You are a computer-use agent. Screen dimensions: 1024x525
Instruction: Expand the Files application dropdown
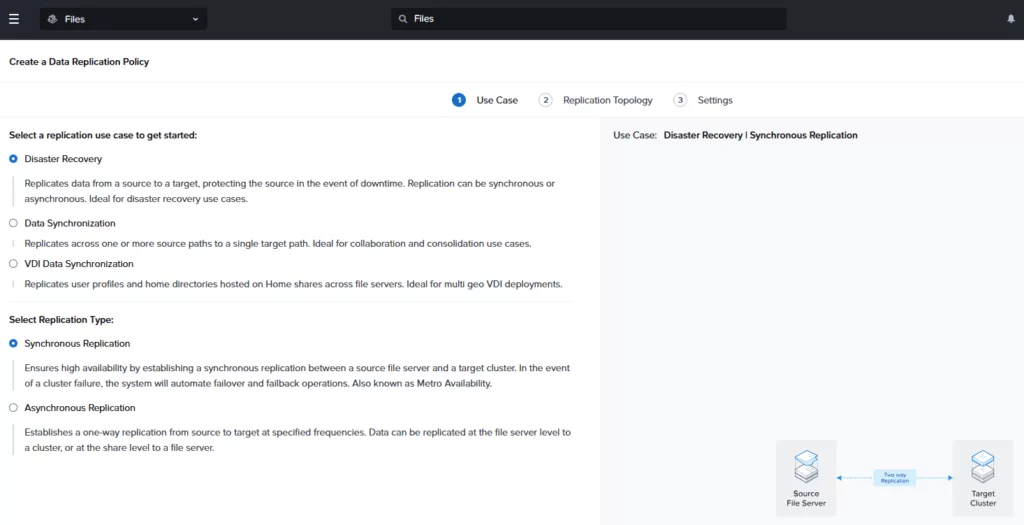coord(195,19)
